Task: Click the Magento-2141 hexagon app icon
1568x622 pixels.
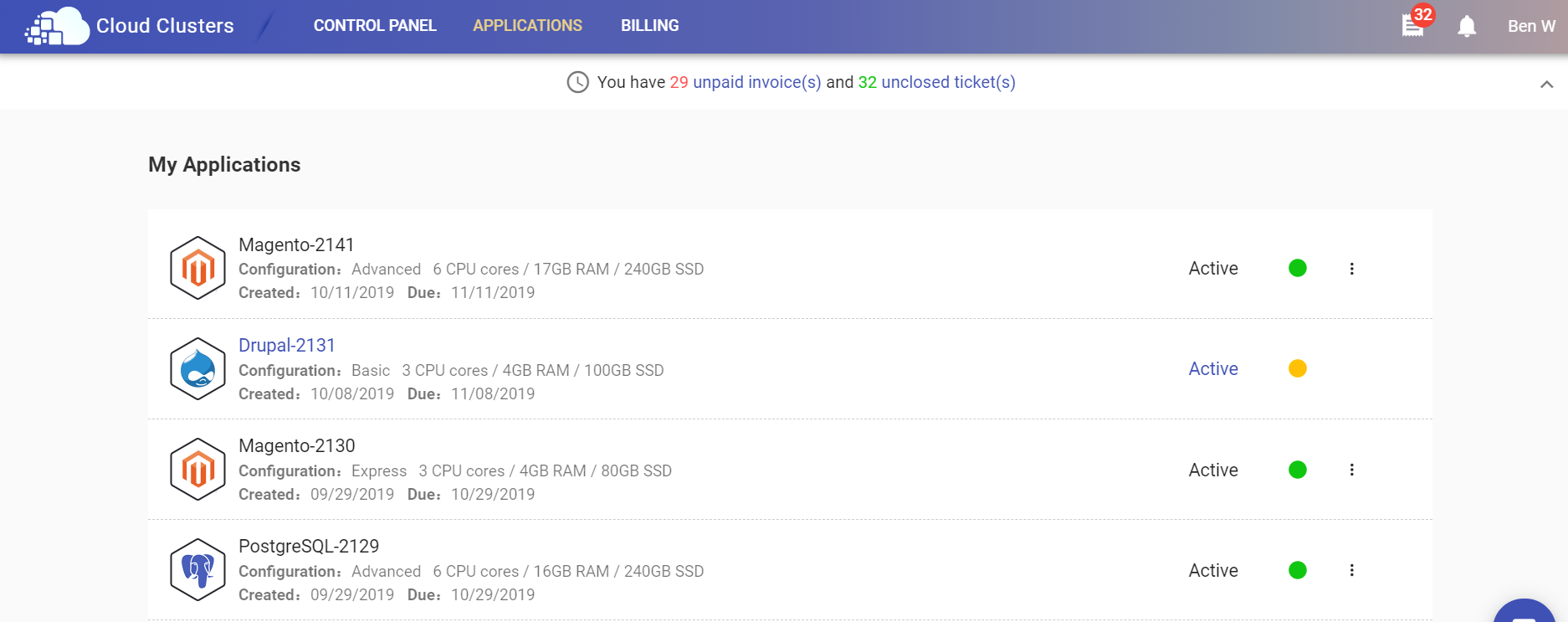Action: tap(197, 268)
